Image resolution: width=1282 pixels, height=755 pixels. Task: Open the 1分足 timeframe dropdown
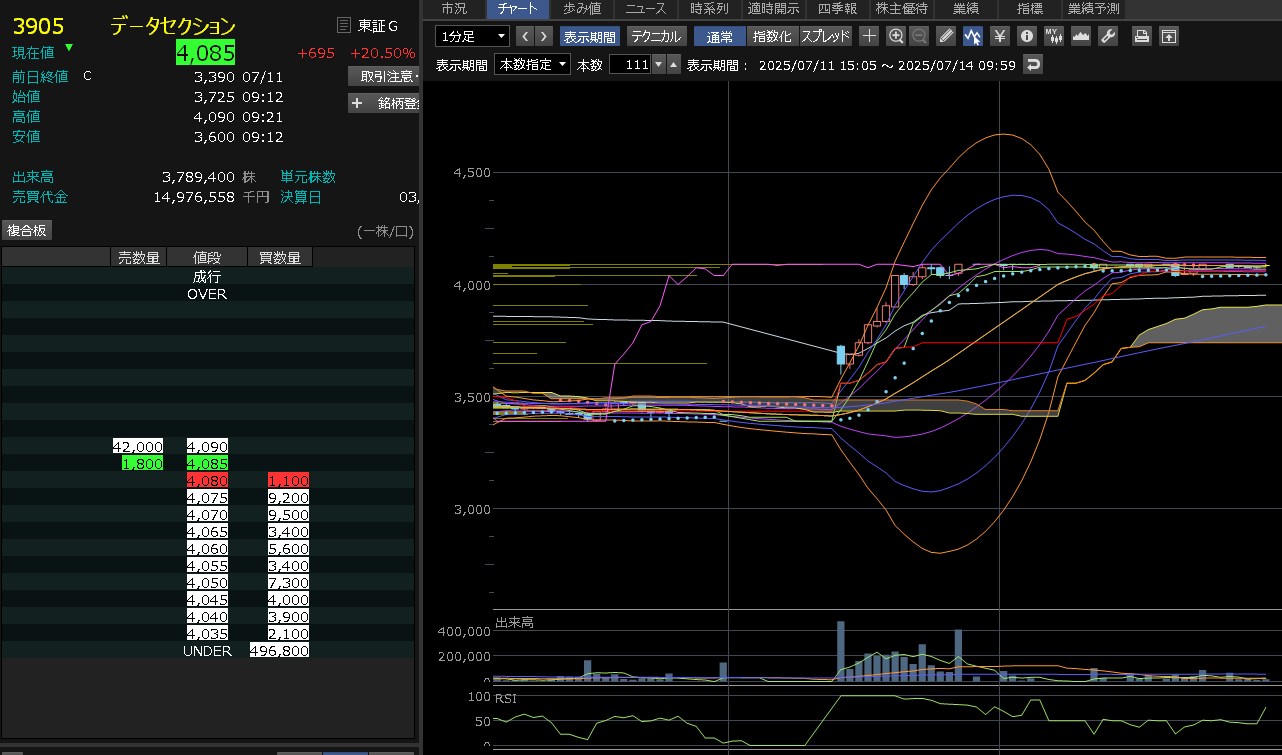[473, 36]
